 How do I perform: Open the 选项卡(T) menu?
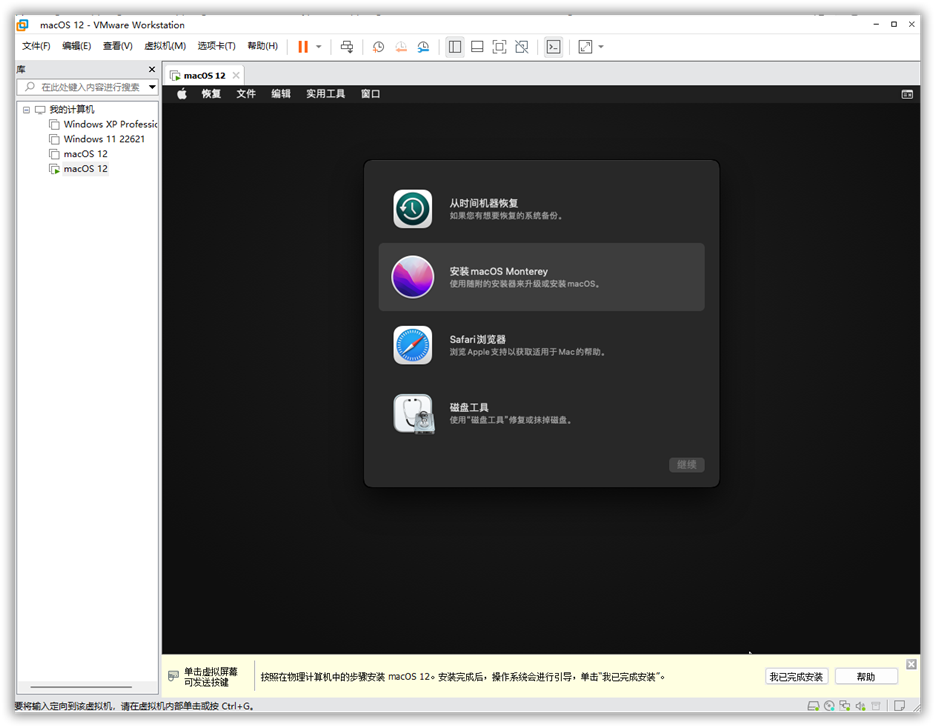216,46
